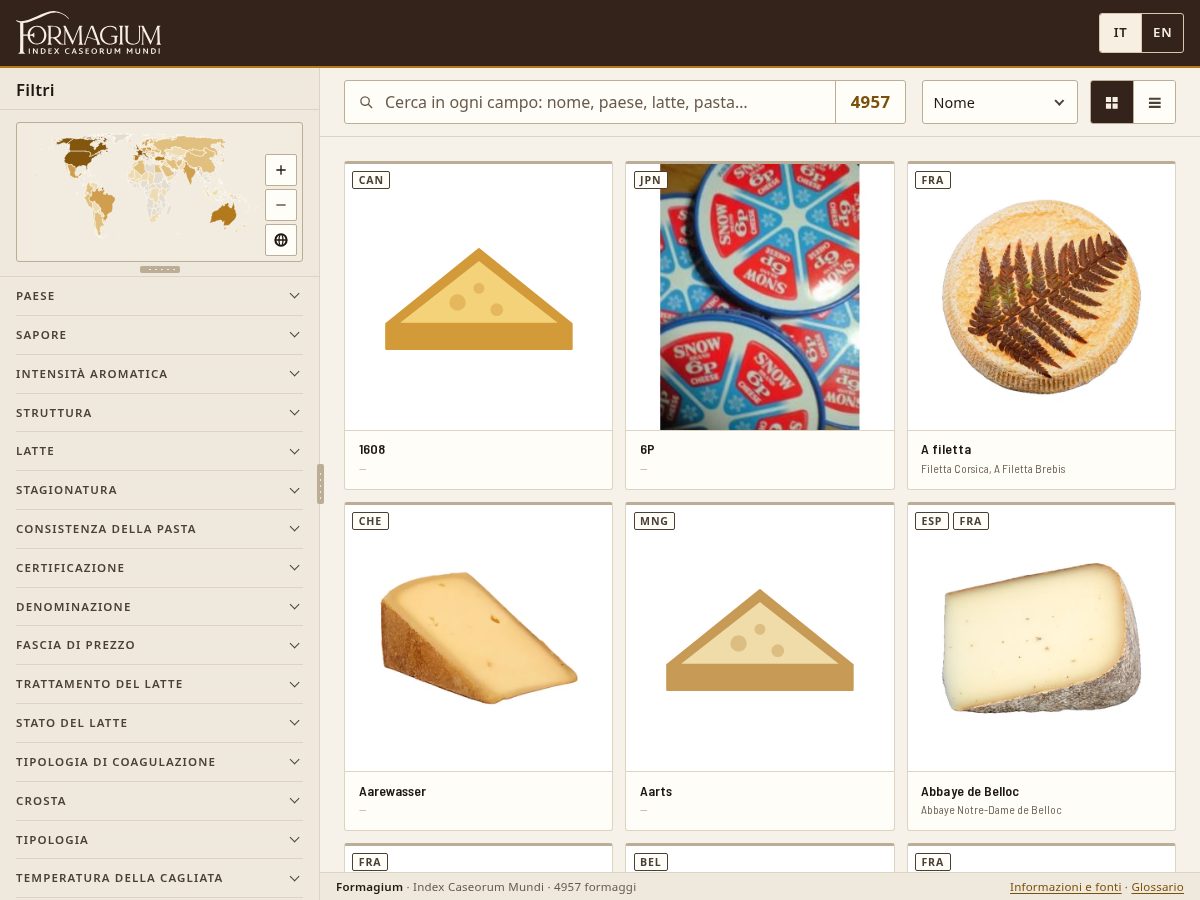
Task: Expand the Struttura filter section
Action: pyautogui.click(x=159, y=413)
